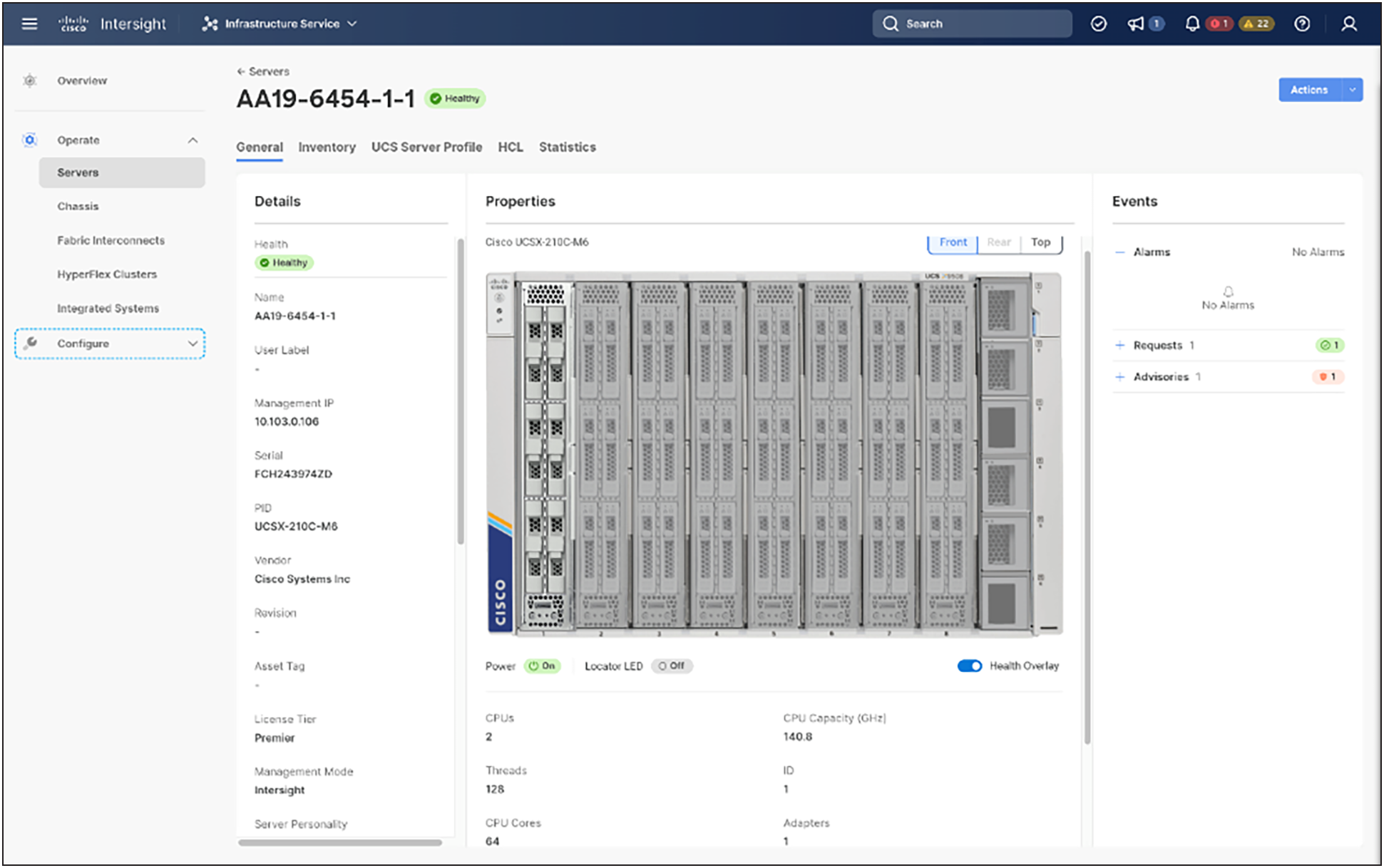Open the announcements megaphone icon
Screen dimensions: 1384x868
pos(1135,24)
